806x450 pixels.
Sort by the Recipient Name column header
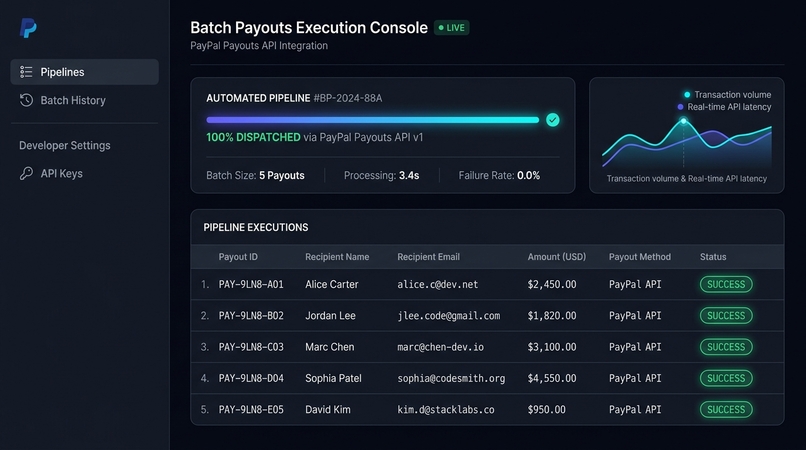337,257
